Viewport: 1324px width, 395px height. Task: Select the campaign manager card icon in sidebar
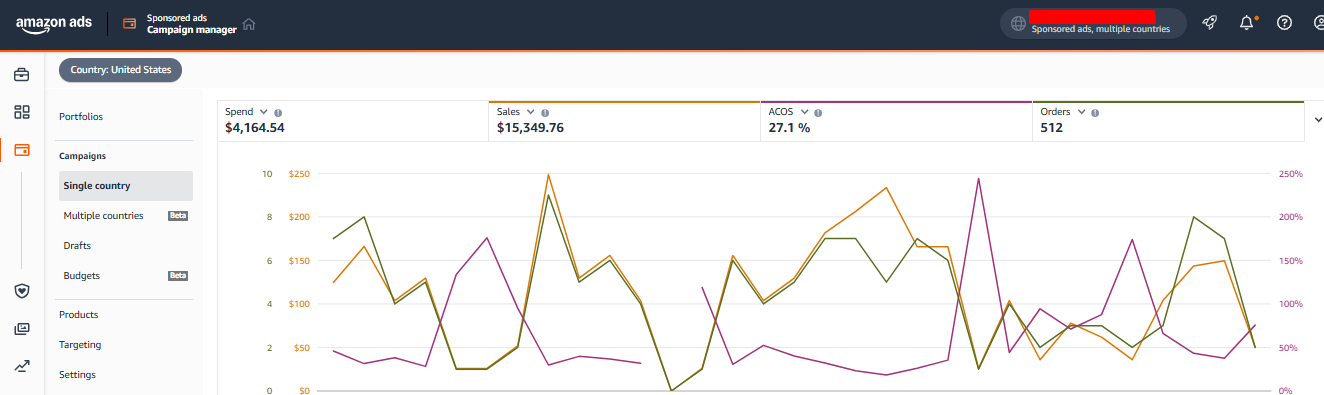(22, 150)
